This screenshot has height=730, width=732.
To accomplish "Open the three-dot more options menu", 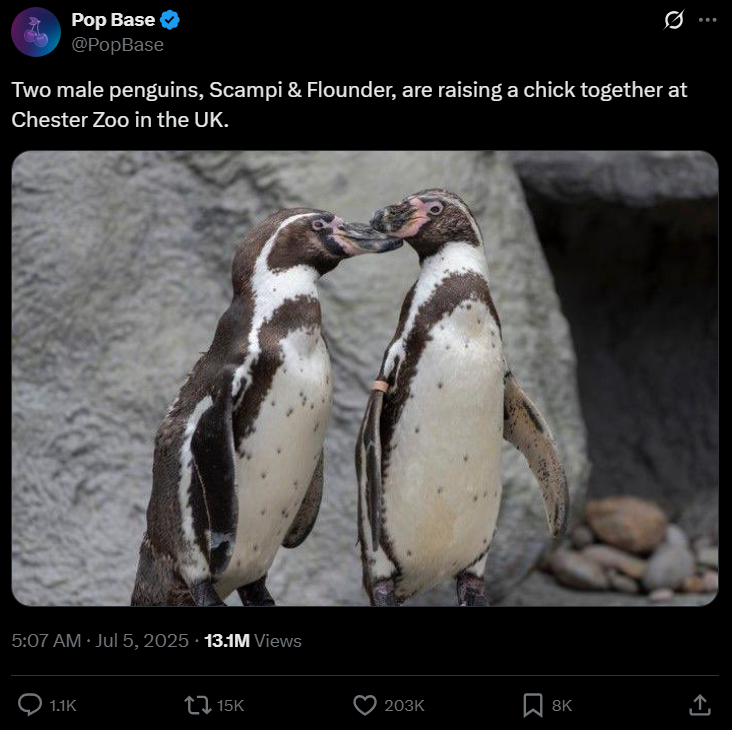I will click(x=707, y=20).
